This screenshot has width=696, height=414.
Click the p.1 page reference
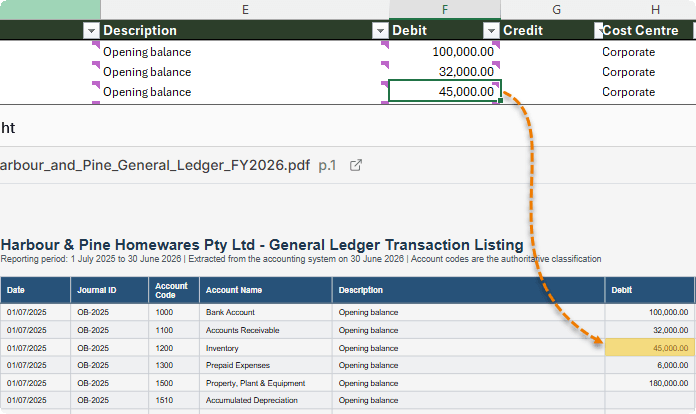pos(327,166)
